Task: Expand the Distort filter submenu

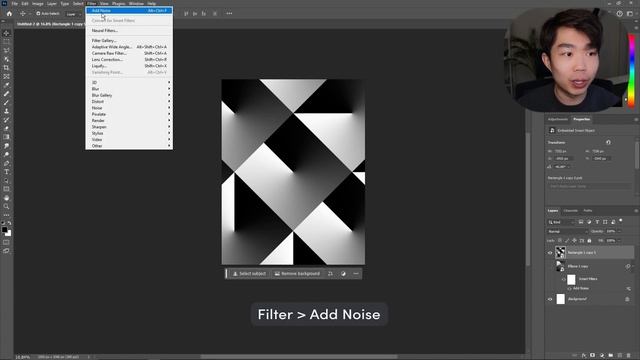Action: click(129, 101)
